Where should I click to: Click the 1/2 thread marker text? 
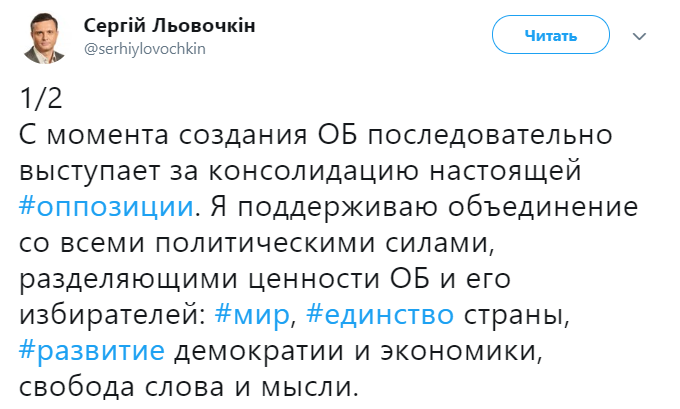click(41, 100)
